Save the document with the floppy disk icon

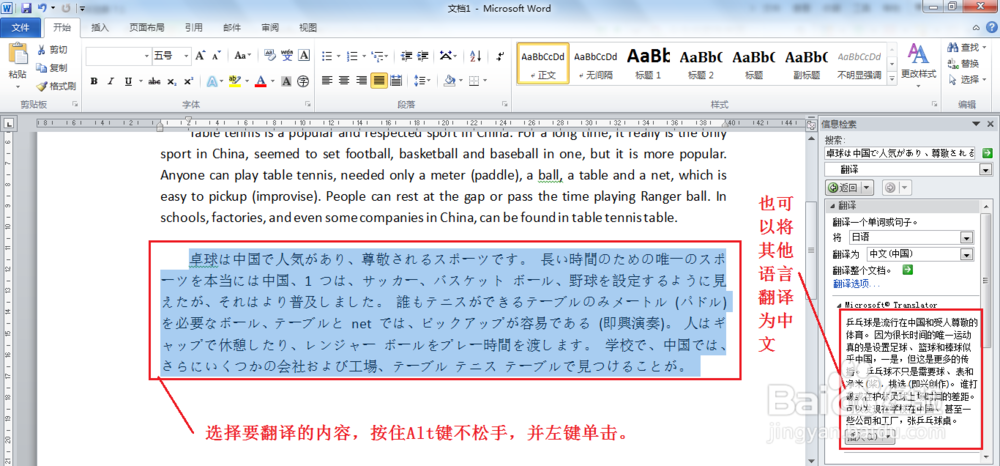coord(26,9)
